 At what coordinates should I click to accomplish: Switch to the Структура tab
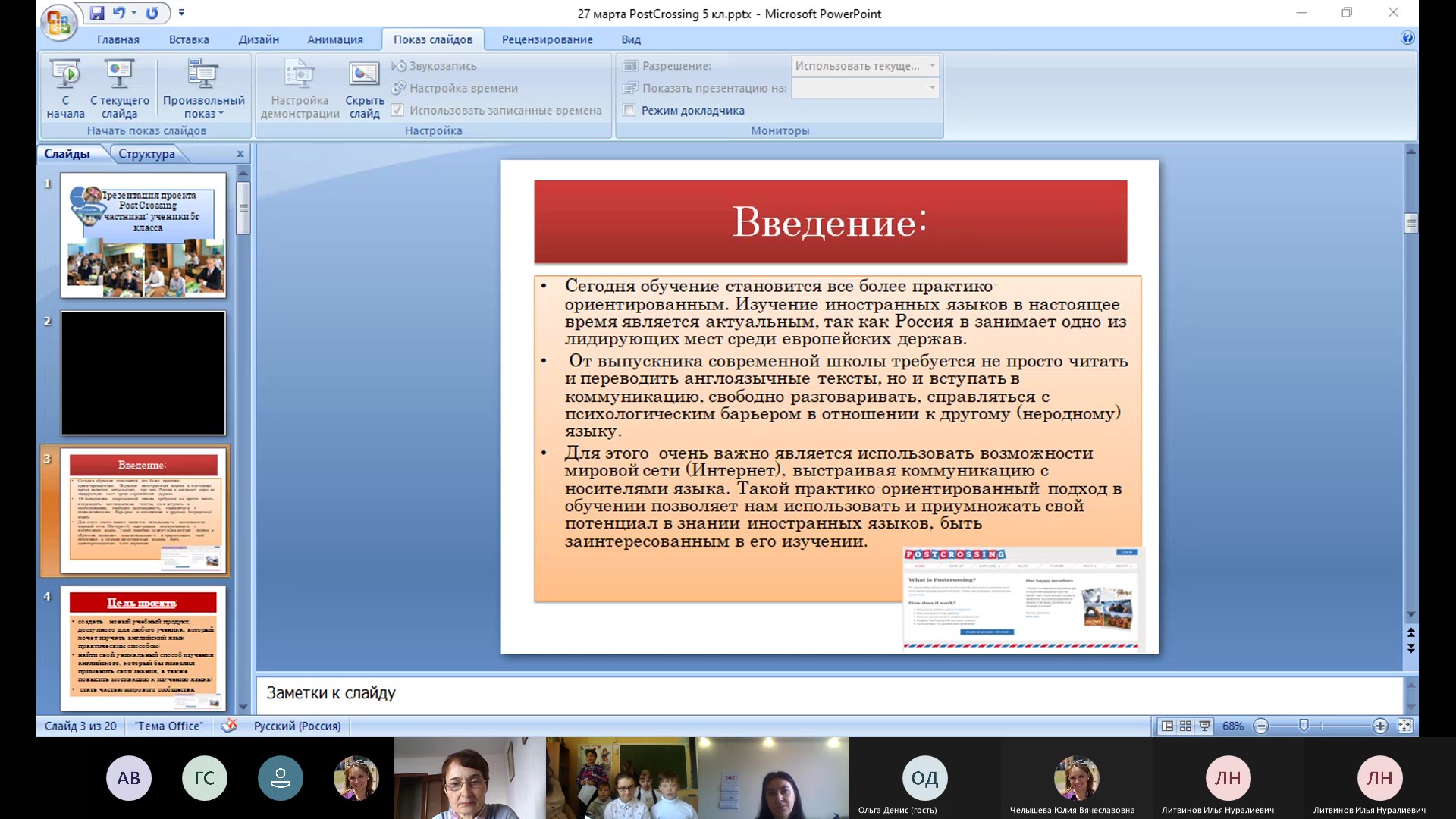[x=149, y=153]
